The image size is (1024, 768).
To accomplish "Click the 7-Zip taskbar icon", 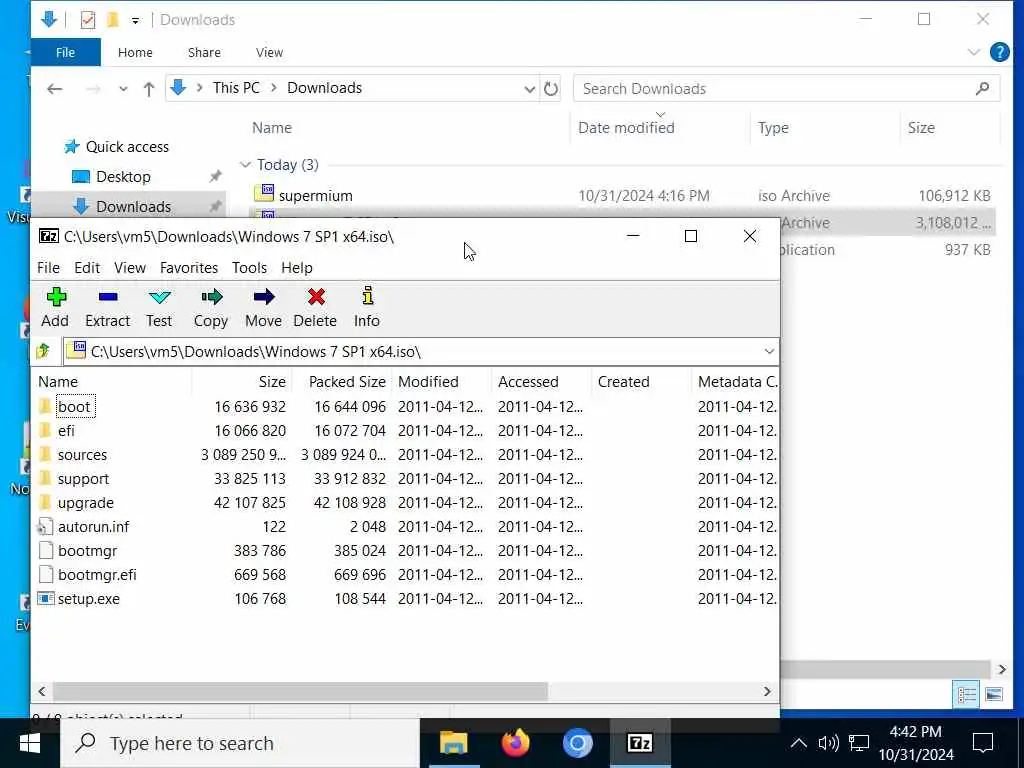I will (x=640, y=743).
